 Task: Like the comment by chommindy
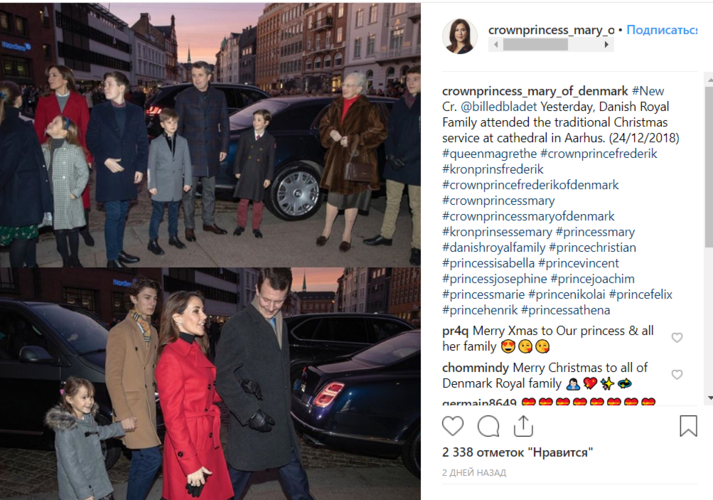(677, 375)
